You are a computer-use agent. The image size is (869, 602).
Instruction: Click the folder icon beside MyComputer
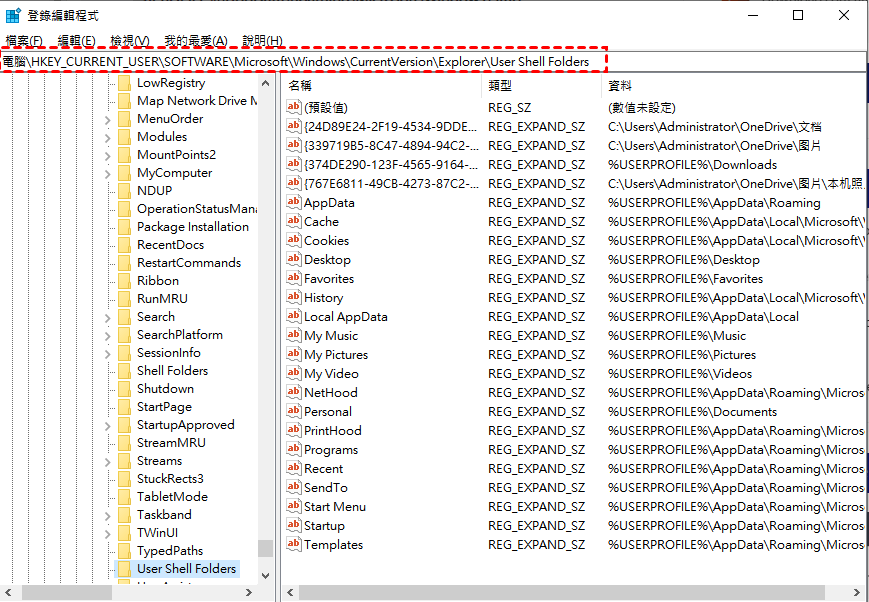[125, 173]
